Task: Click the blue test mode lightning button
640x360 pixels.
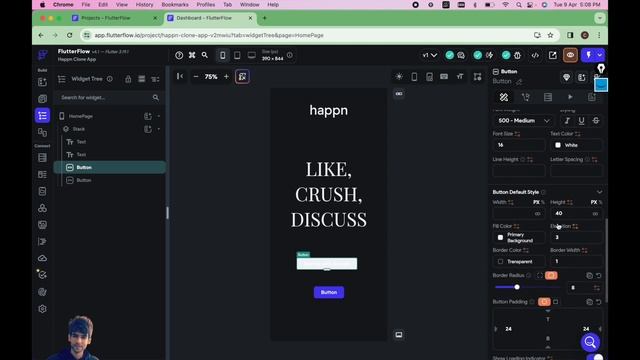Action: click(x=589, y=55)
